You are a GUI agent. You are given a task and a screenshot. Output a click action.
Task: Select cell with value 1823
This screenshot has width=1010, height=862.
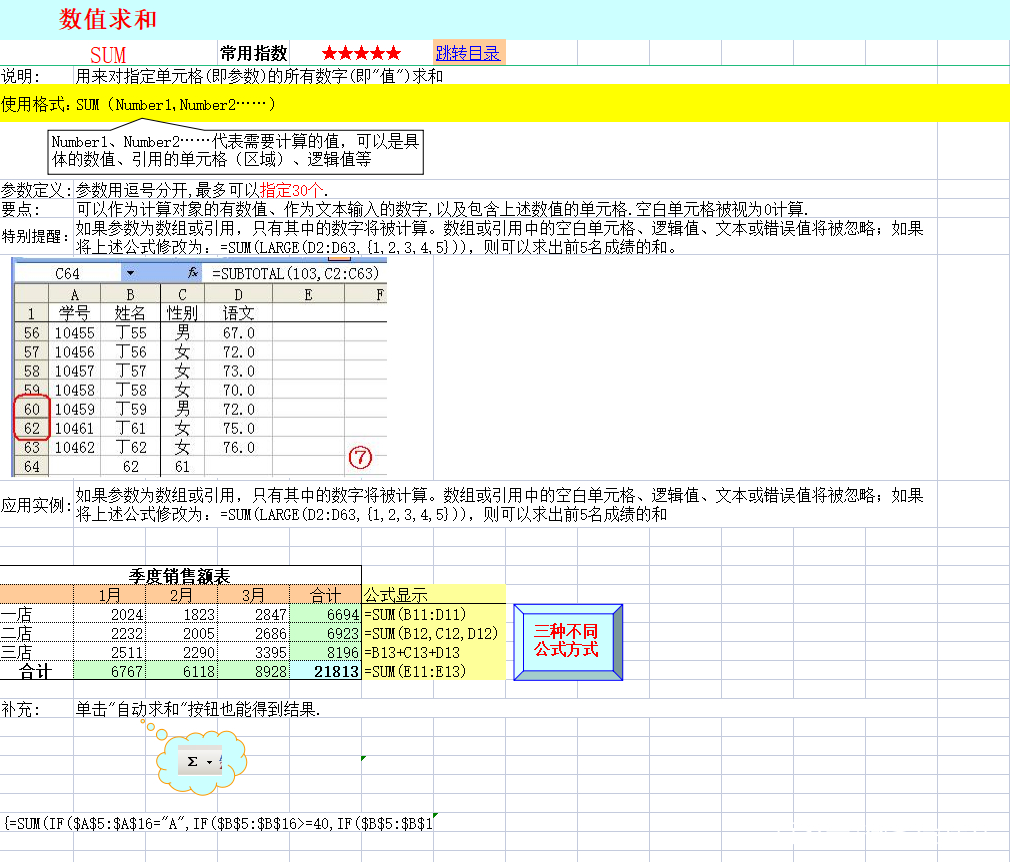(x=182, y=614)
